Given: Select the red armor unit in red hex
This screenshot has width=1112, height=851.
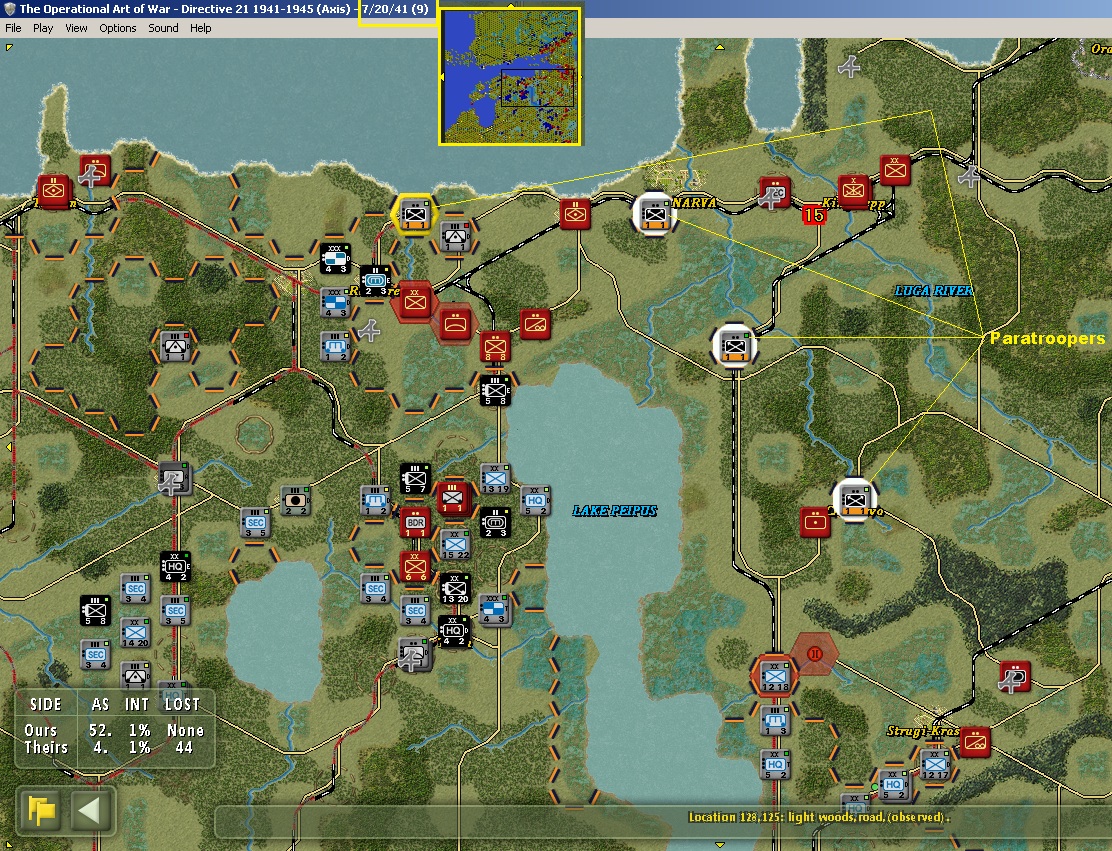Looking at the screenshot, I should click(x=455, y=324).
